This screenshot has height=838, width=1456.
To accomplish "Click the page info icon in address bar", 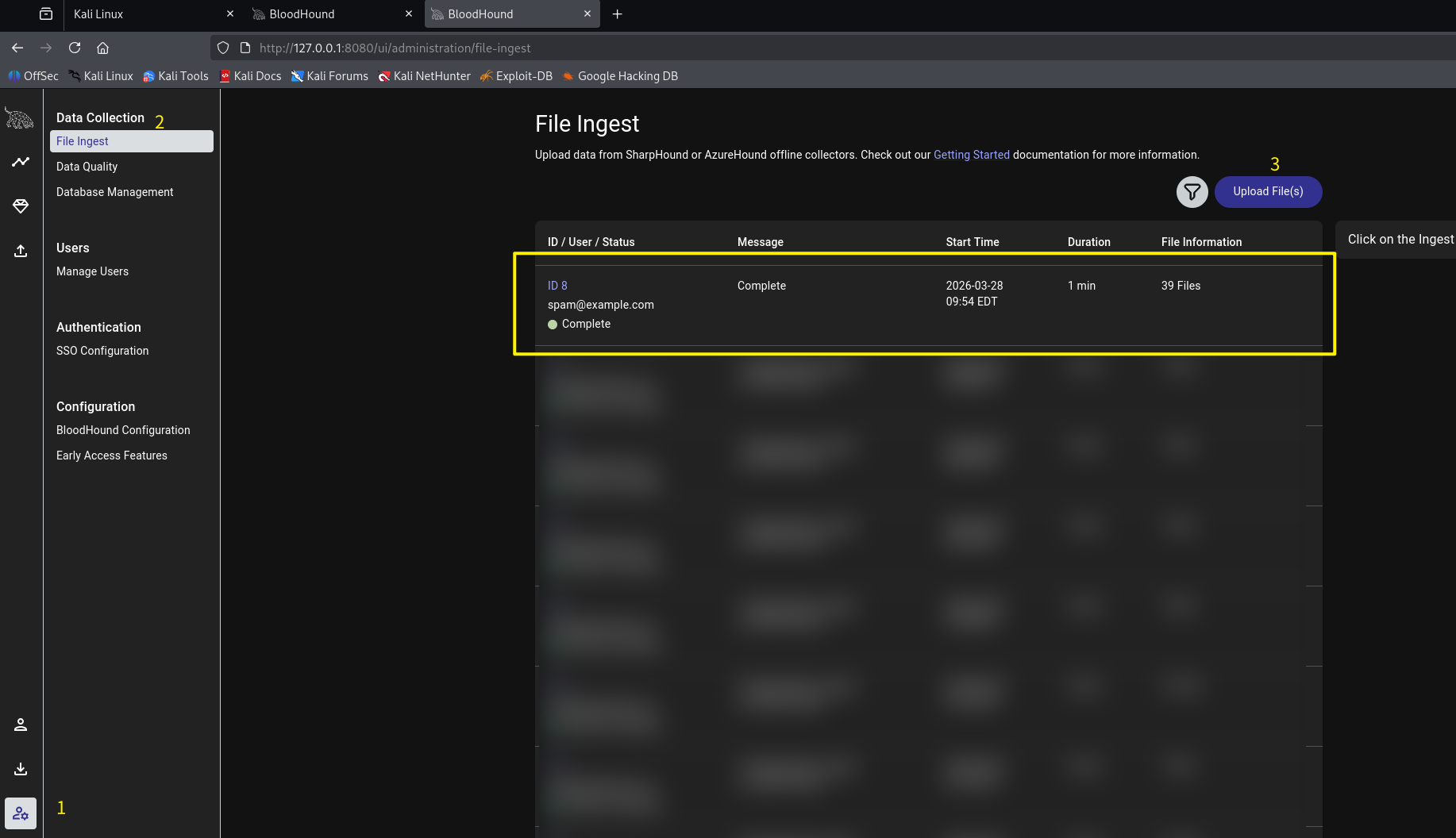I will click(x=245, y=48).
